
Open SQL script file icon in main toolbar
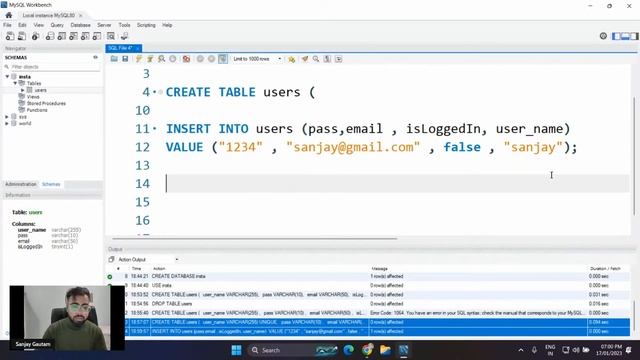[22, 36]
